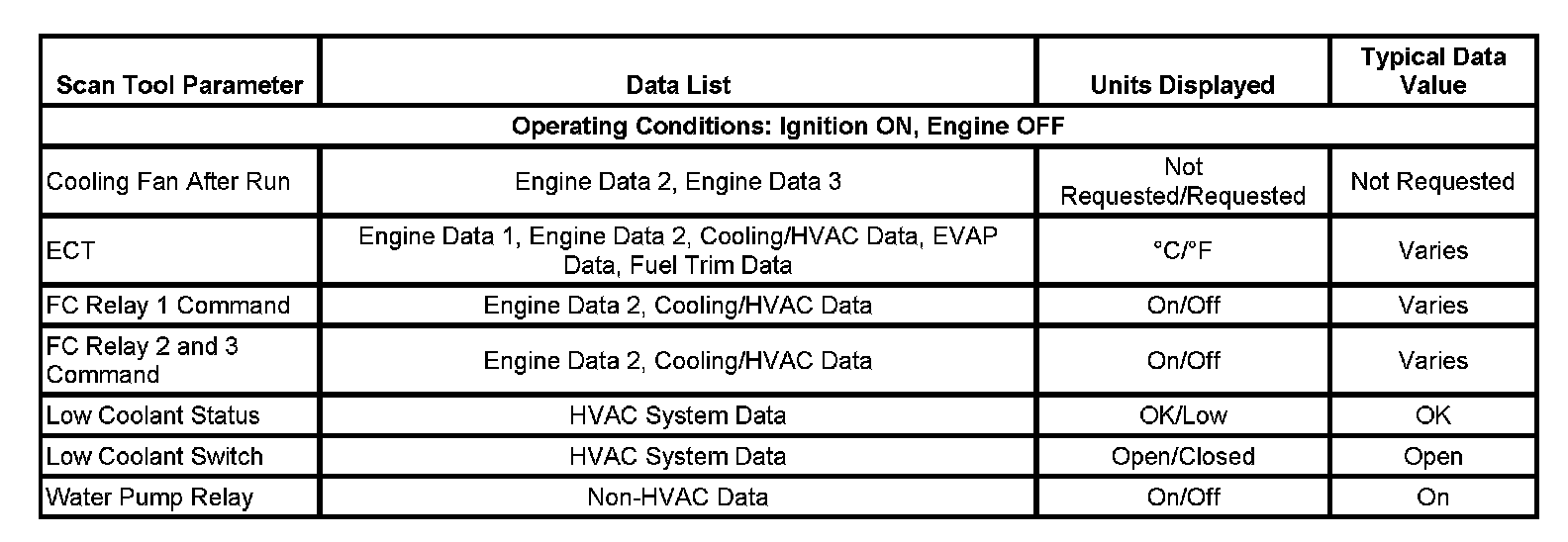Click the Engine Data 2, Engine Data 3 cell
Viewport: 1568px width, 542px height.
pos(678,182)
